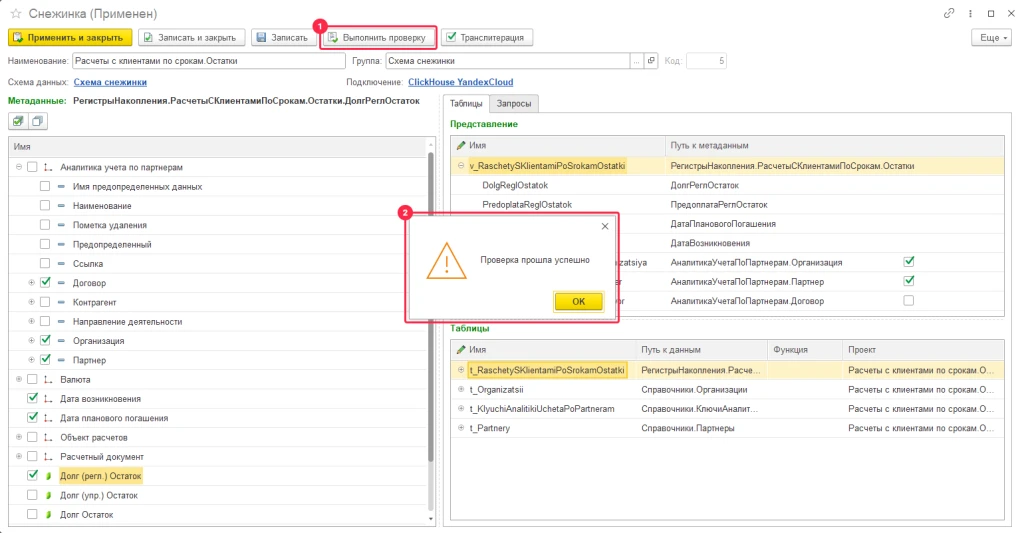The width and height of the screenshot is (1024, 533).
Task: Click the ellipsis select button in Группа field
Action: pos(636,61)
